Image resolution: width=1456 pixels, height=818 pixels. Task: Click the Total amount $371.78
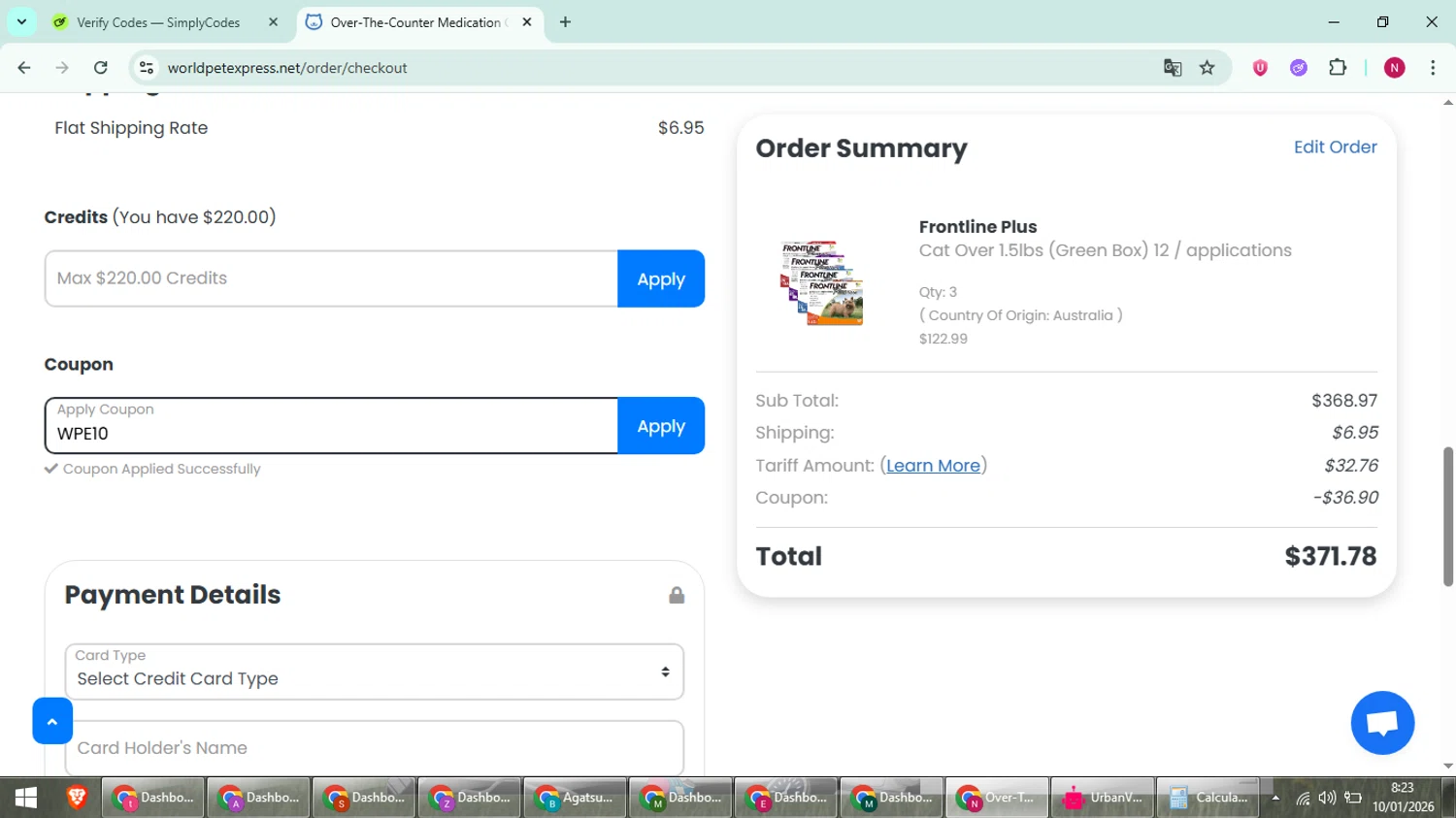(x=1330, y=557)
